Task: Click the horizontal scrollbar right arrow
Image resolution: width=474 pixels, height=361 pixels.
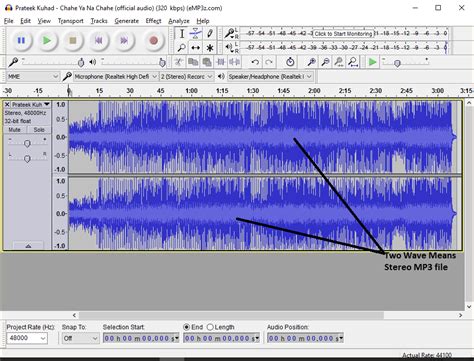Action: point(460,315)
